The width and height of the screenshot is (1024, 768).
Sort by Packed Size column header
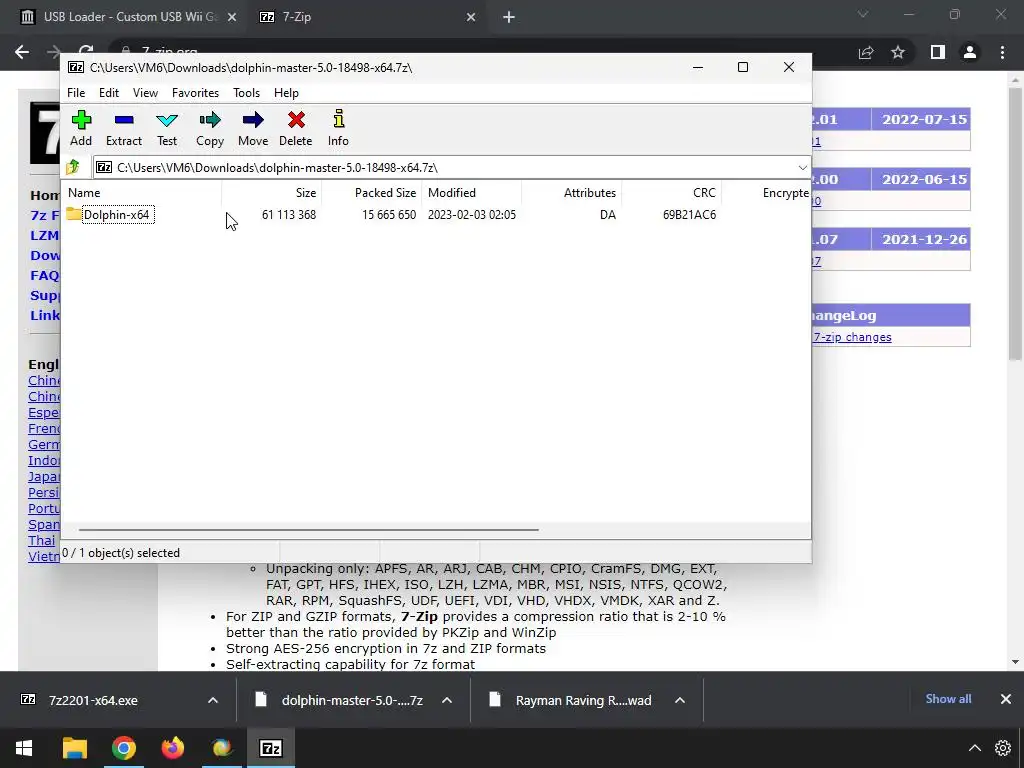(371, 193)
